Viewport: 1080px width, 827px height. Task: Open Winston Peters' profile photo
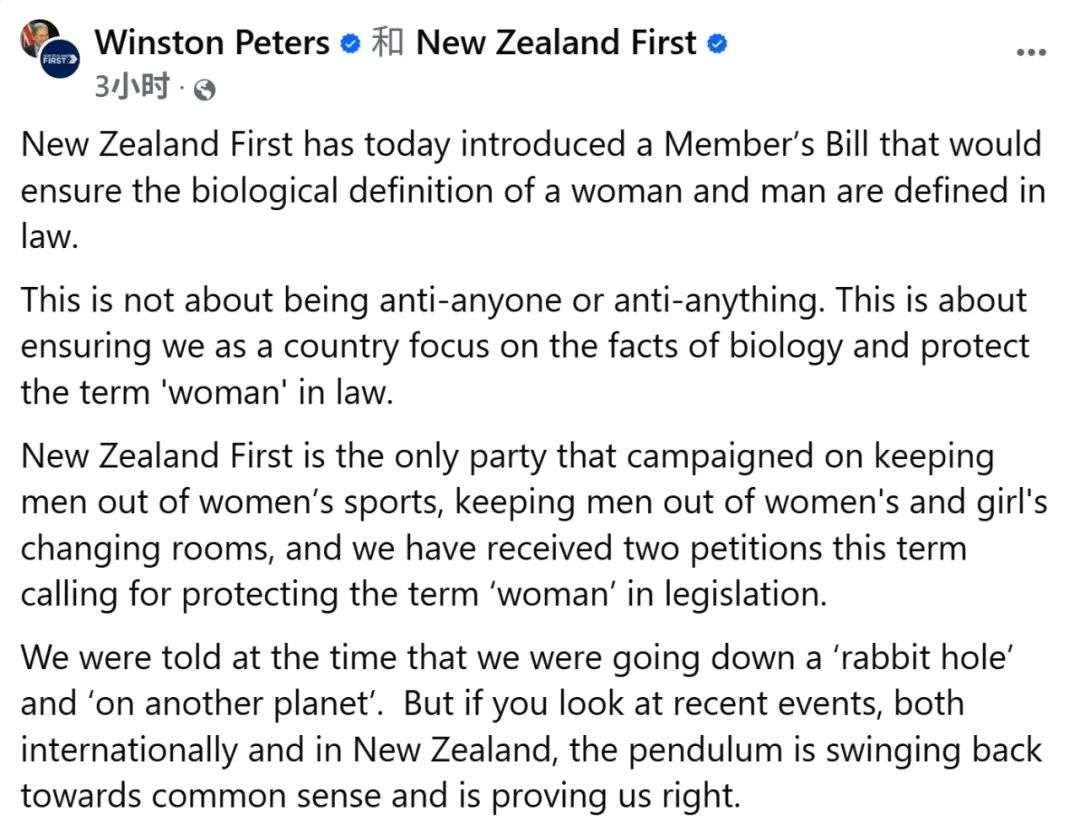pyautogui.click(x=38, y=37)
